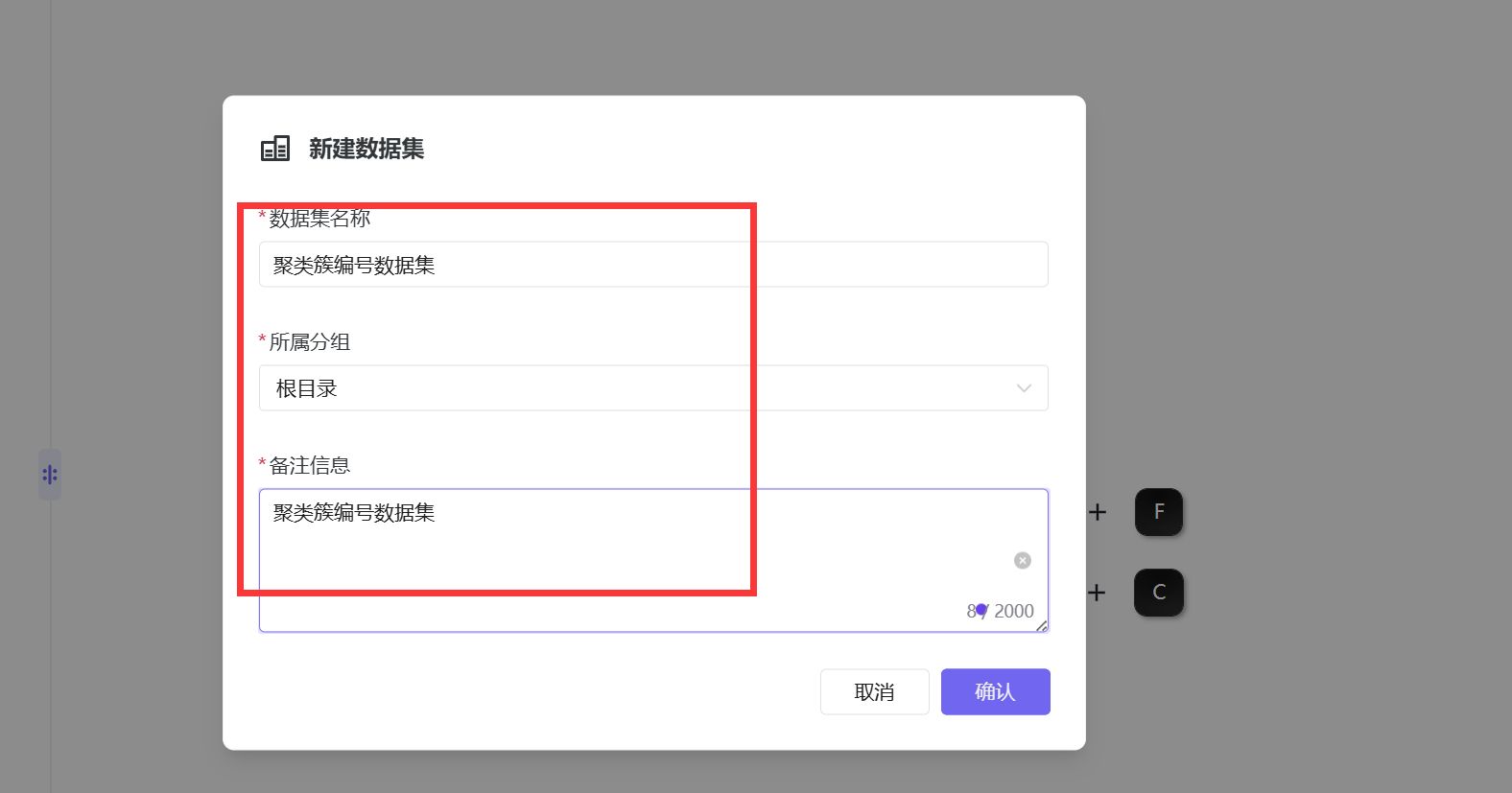Click the 取消 cancel button
This screenshot has width=1512, height=793.
tap(874, 691)
